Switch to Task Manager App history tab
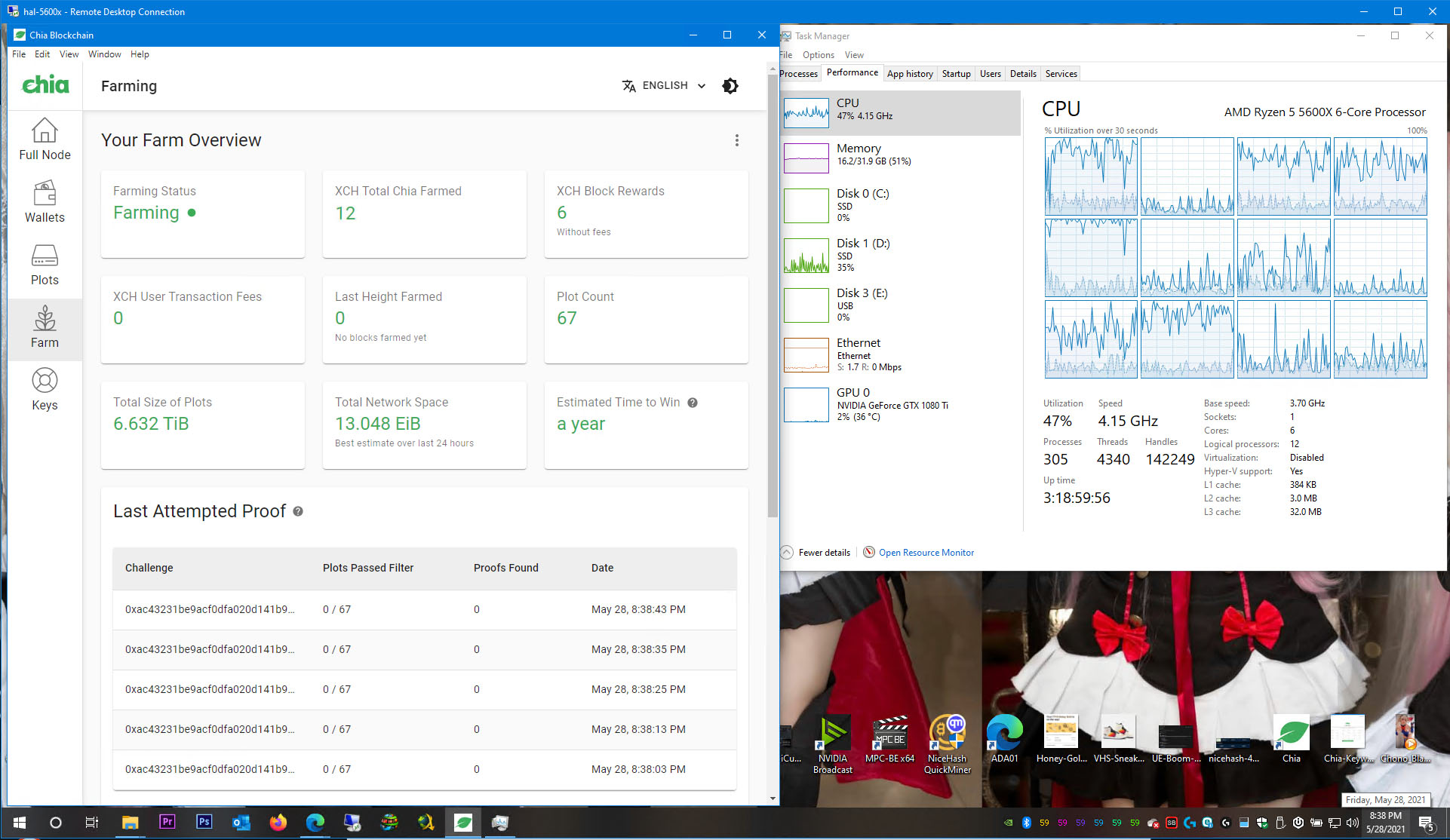This screenshot has width=1450, height=840. coord(910,74)
